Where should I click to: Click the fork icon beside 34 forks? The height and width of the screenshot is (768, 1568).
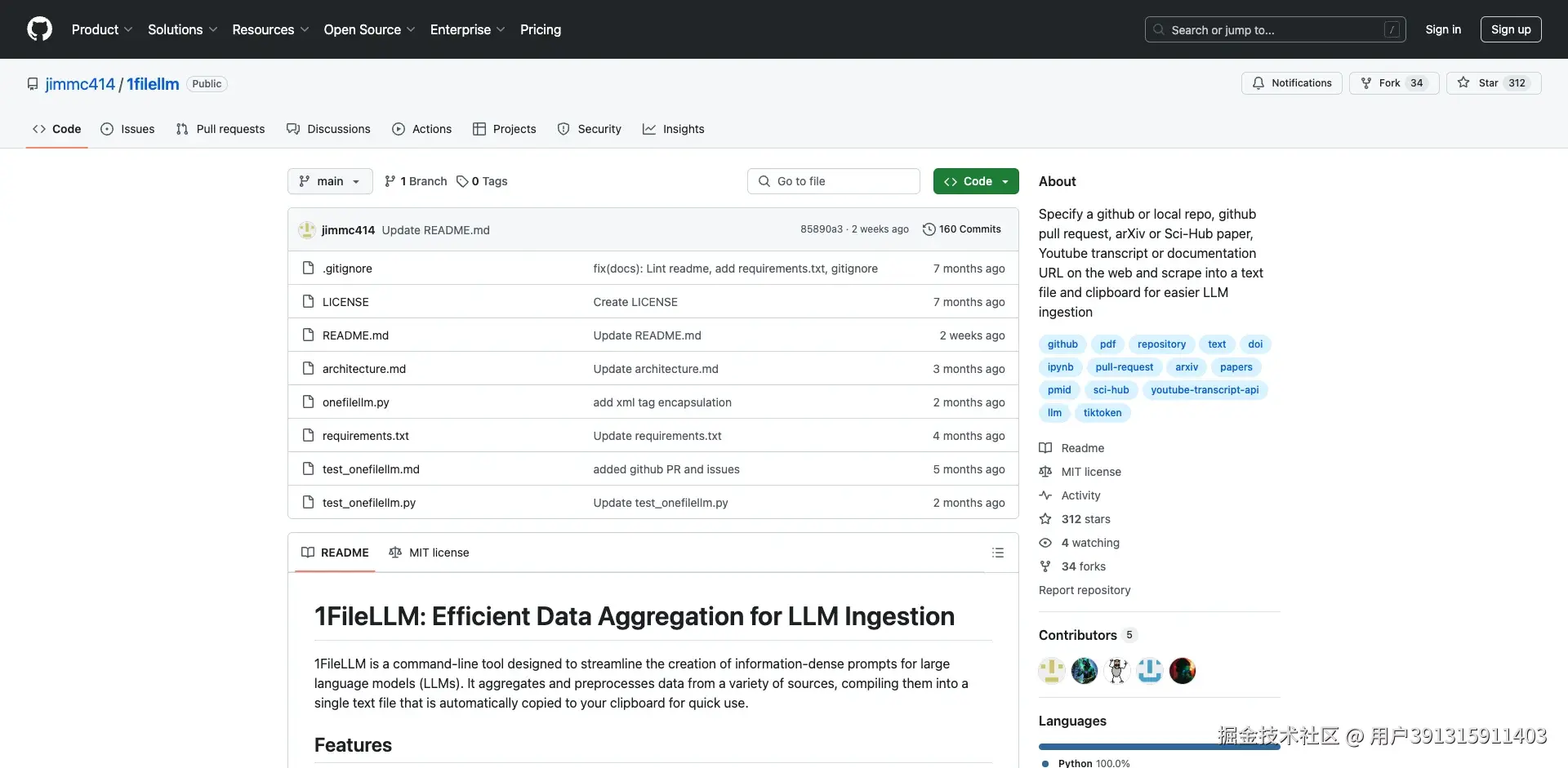1045,566
